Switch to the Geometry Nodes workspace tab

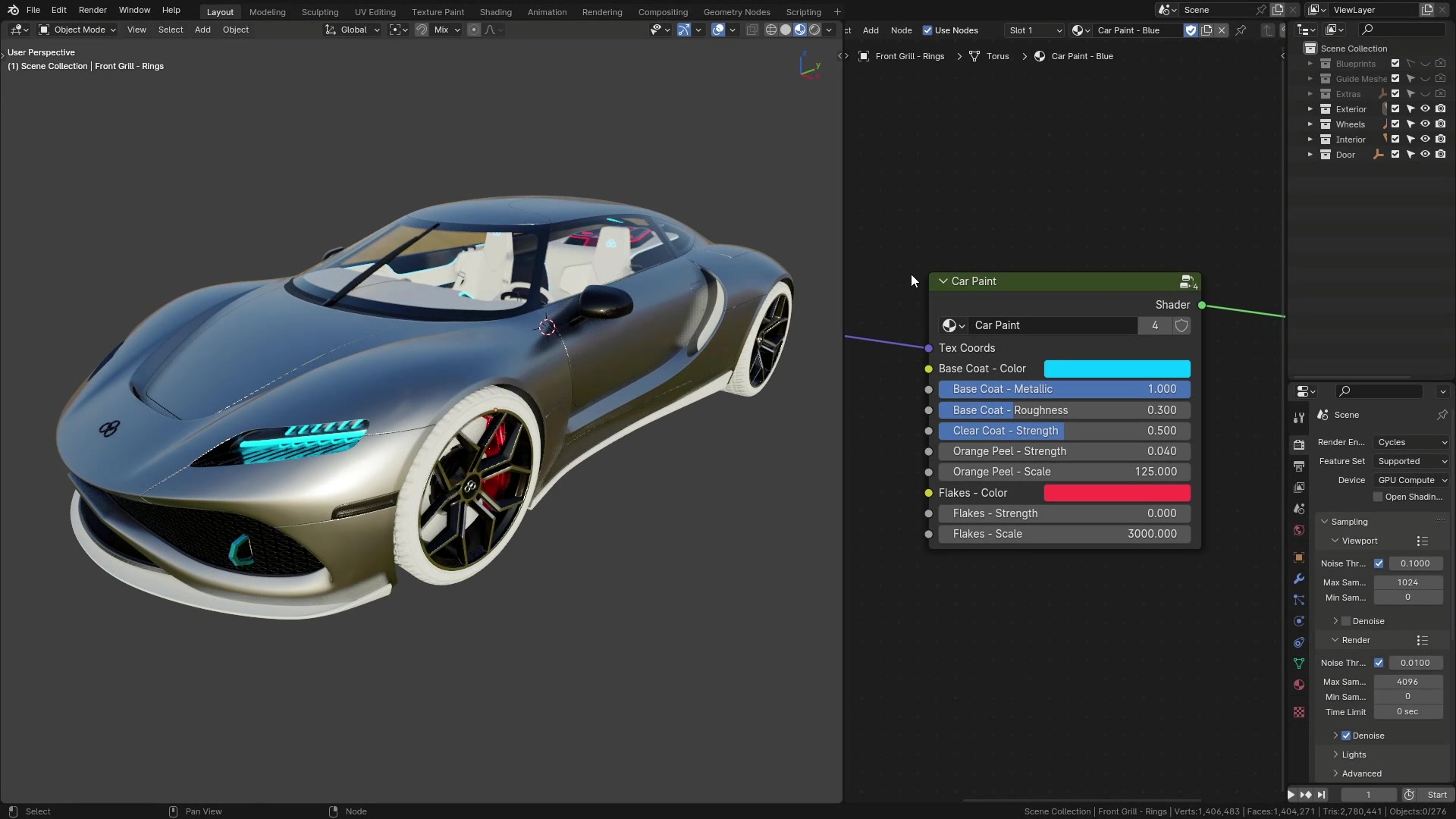(x=736, y=12)
